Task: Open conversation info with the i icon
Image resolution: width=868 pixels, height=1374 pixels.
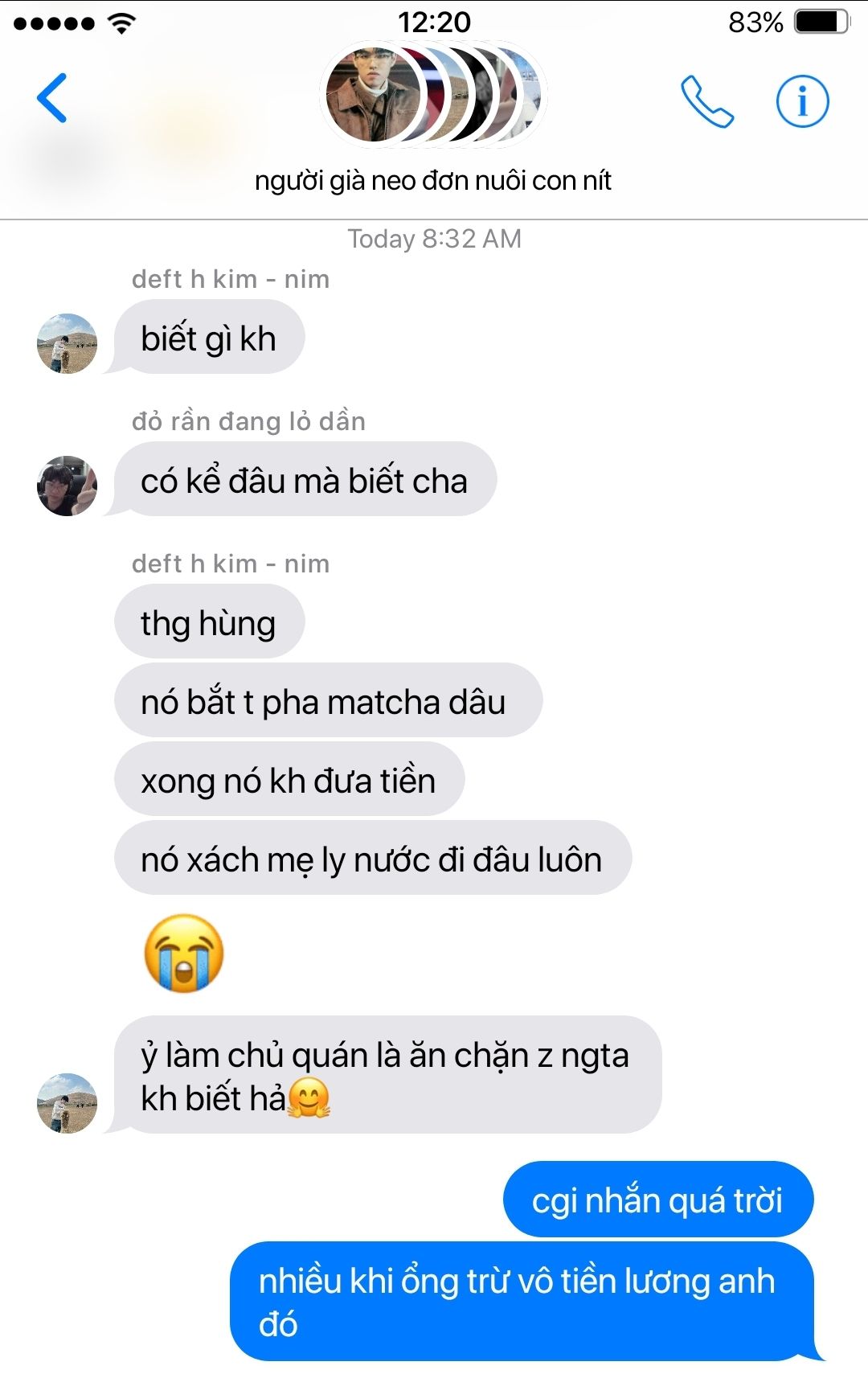Action: (x=802, y=101)
